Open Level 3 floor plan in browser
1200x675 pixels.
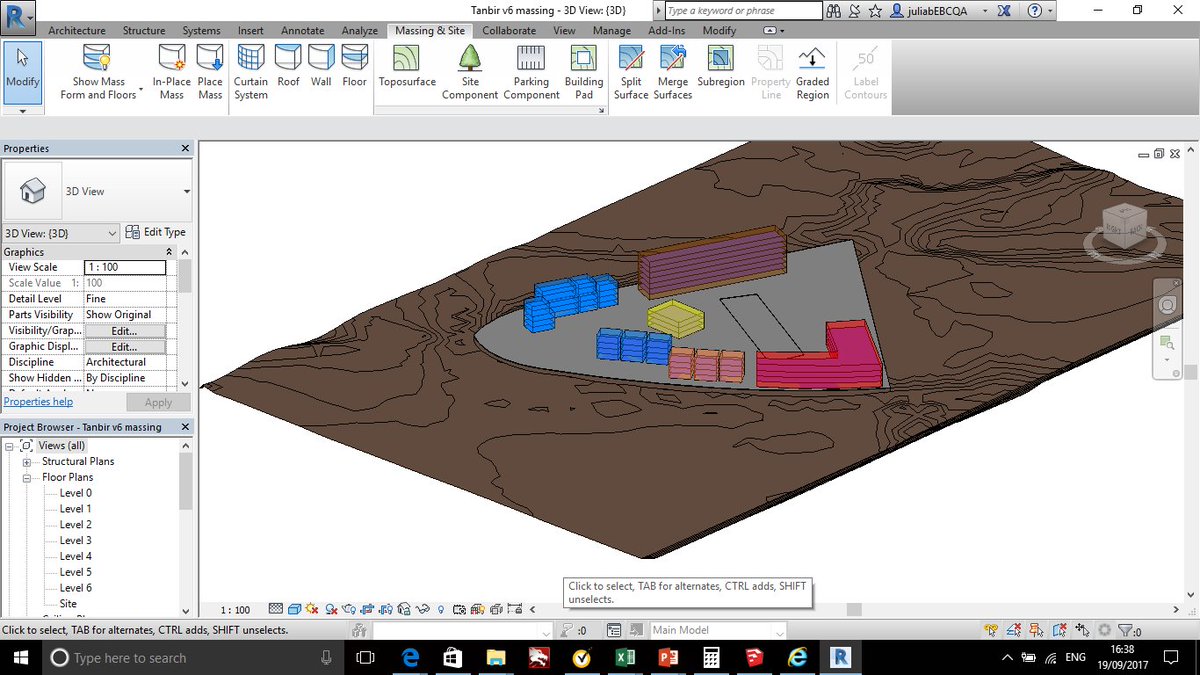click(75, 540)
